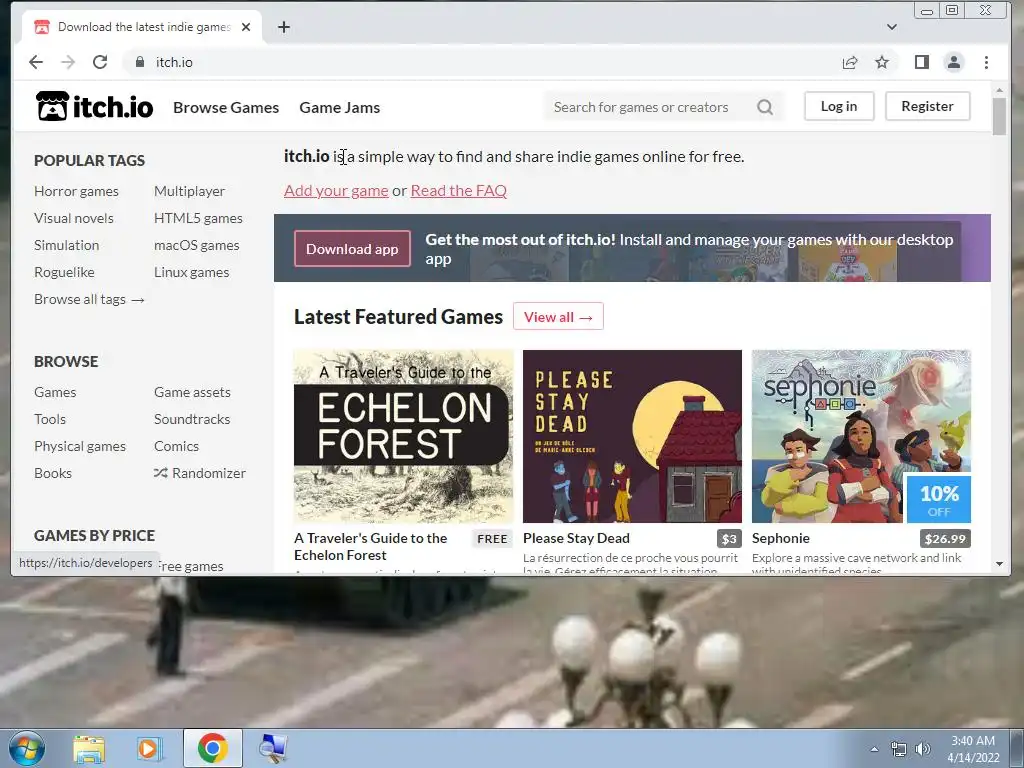Click the Randomizer shuffle link
This screenshot has height=768, width=1024.
click(x=200, y=473)
